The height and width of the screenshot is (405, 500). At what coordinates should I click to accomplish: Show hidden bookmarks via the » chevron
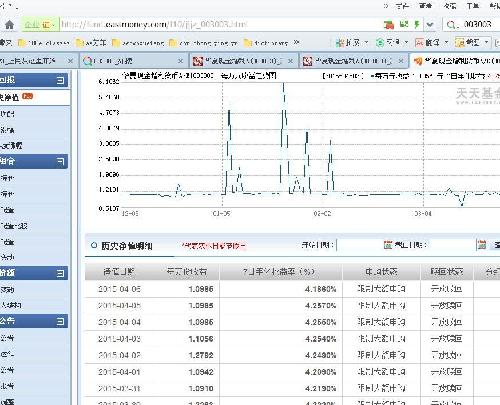(296, 42)
